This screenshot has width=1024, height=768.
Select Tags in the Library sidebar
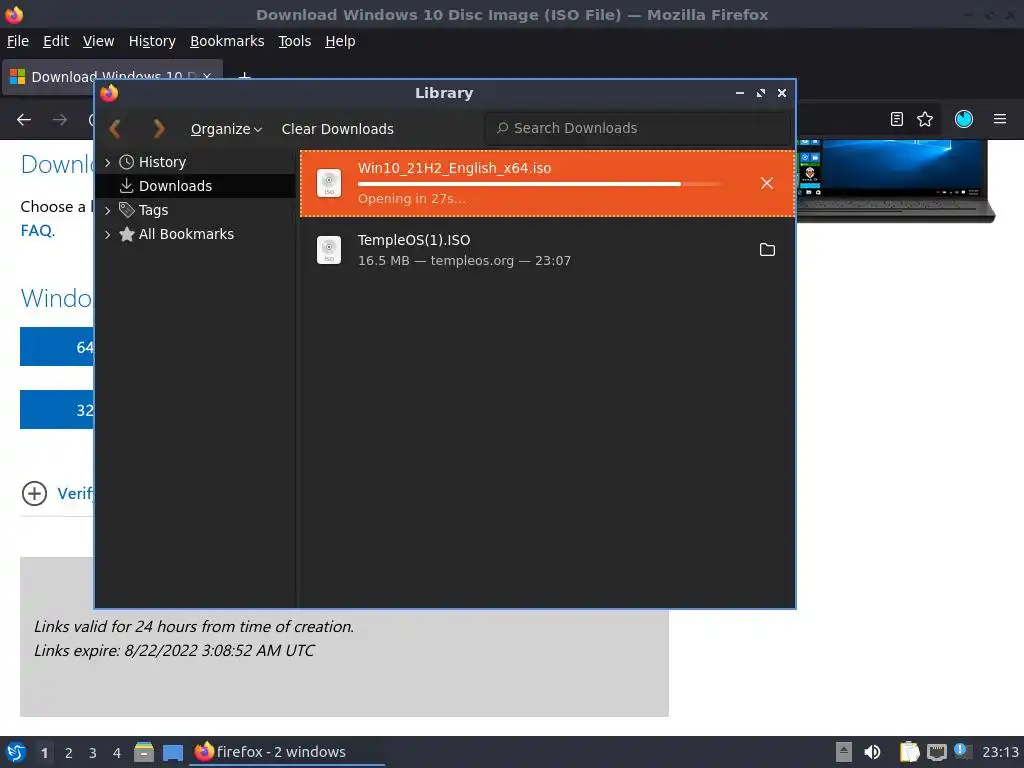coord(195,210)
